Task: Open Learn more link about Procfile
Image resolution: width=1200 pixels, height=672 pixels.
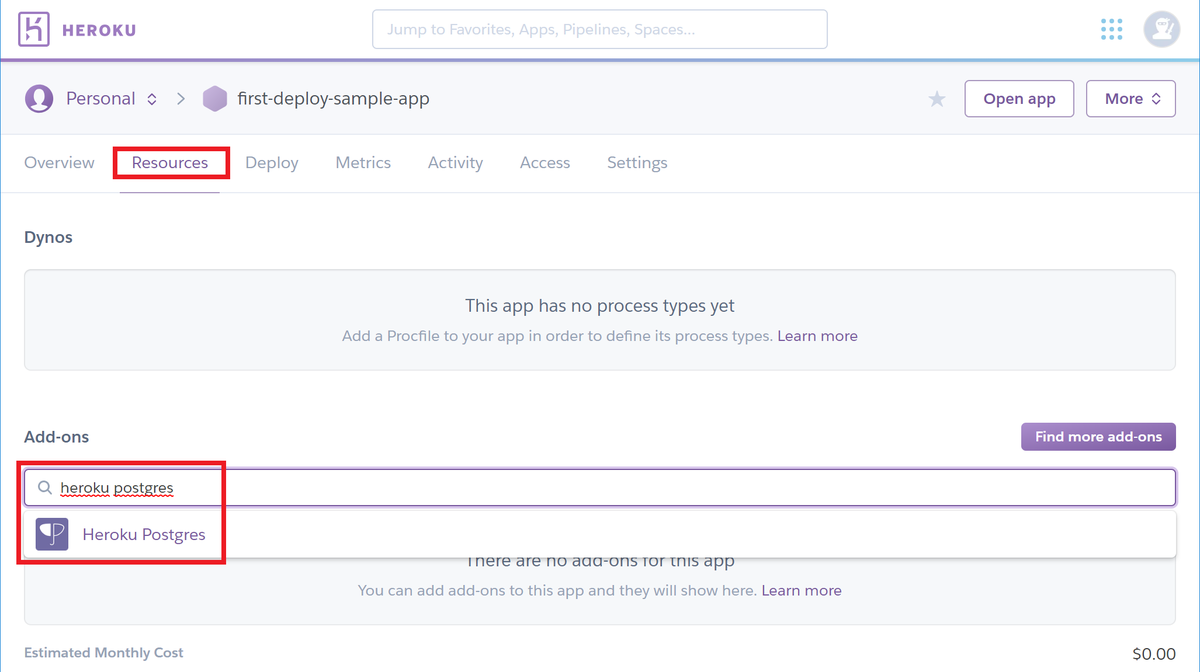Action: click(817, 336)
